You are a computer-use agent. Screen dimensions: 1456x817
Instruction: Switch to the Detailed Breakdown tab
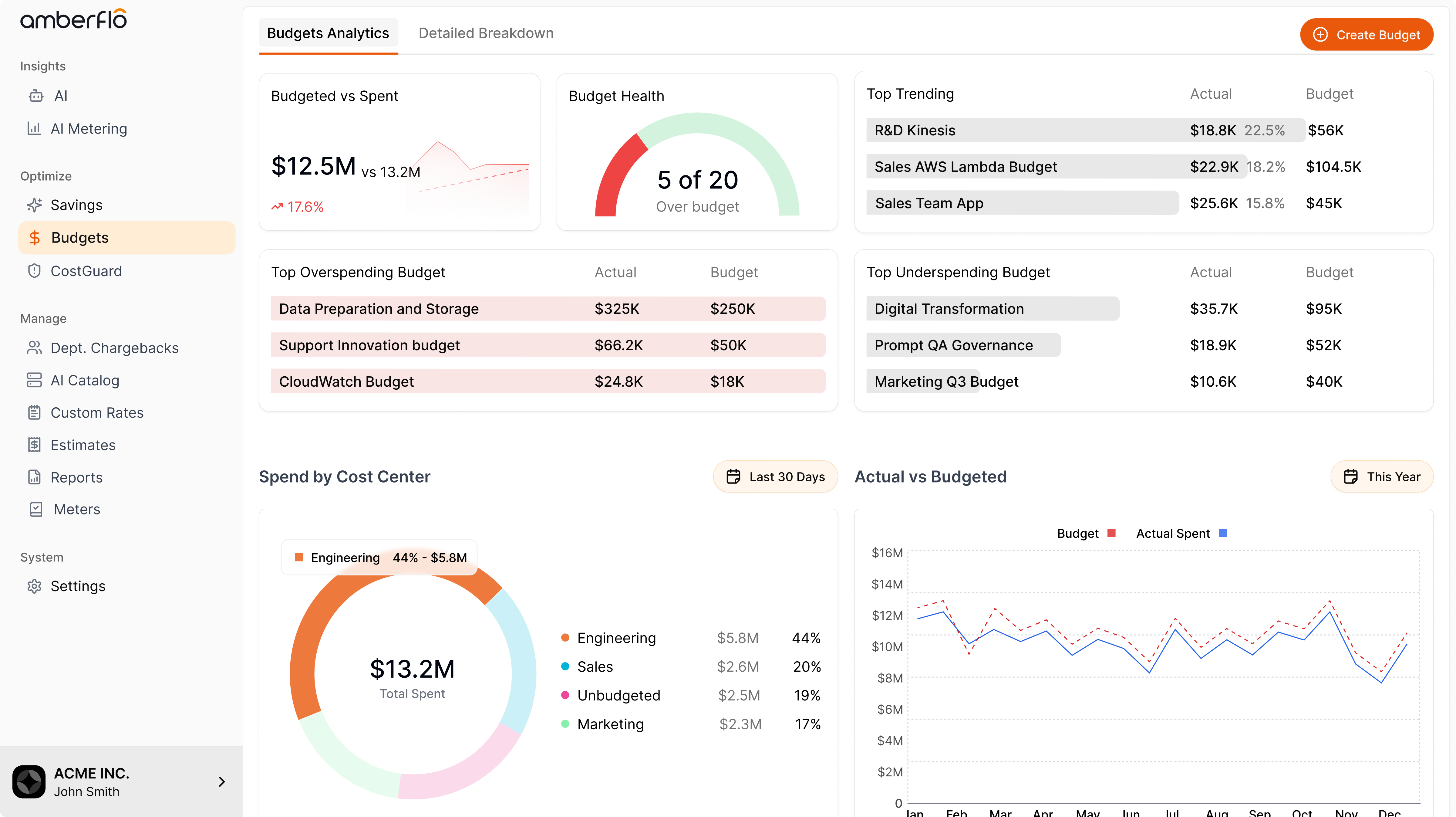tap(486, 33)
